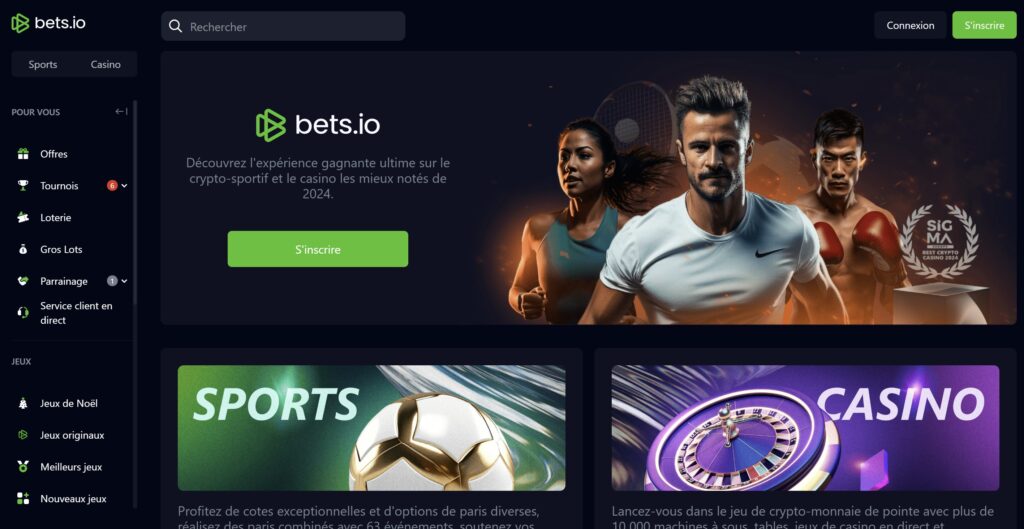Select the Nouveaux jeux grid icon
This screenshot has height=529, width=1024.
23,499
